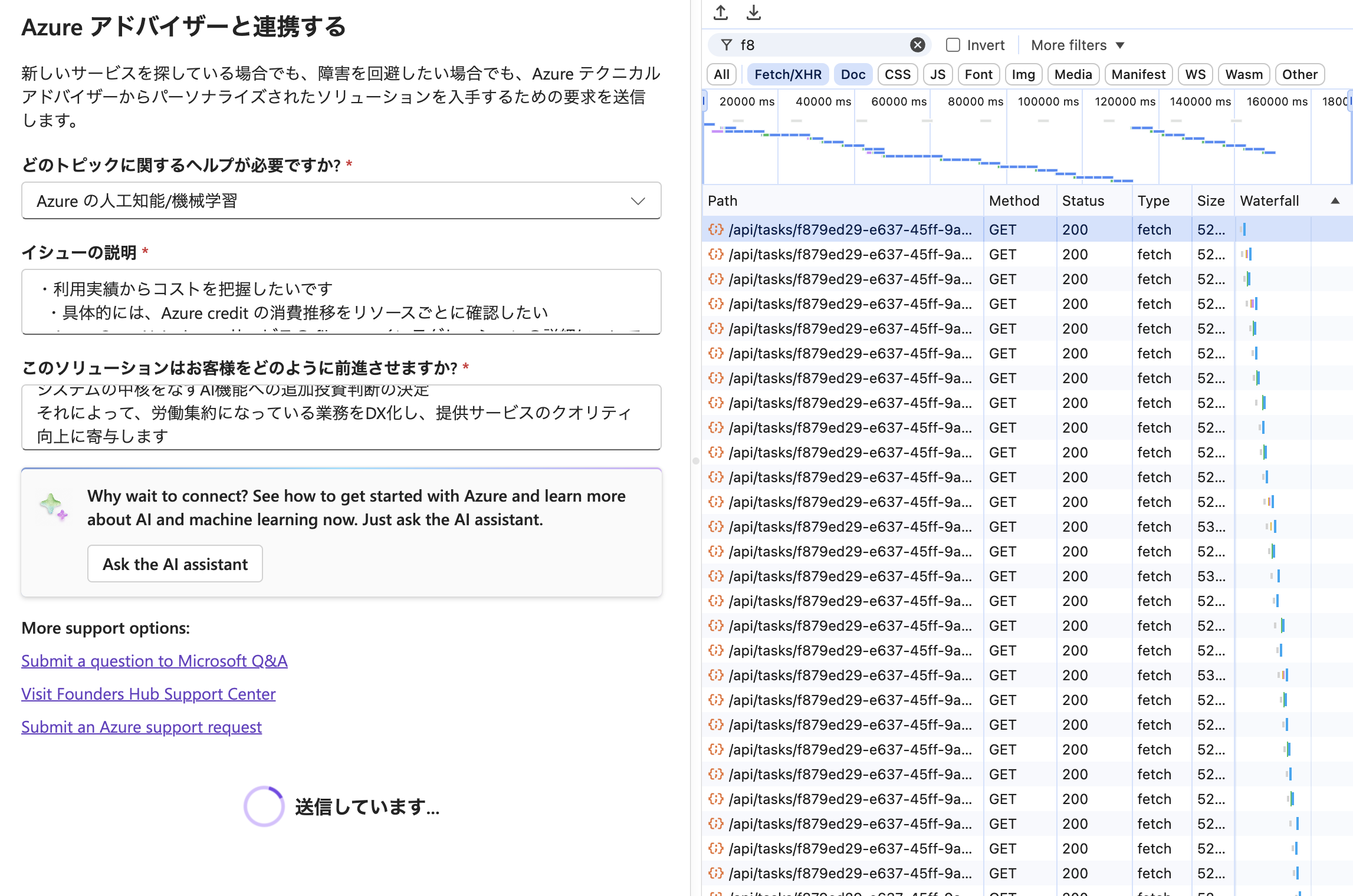Viewport: 1353px width, 896px height.
Task: Filter requests by JS
Action: (938, 74)
